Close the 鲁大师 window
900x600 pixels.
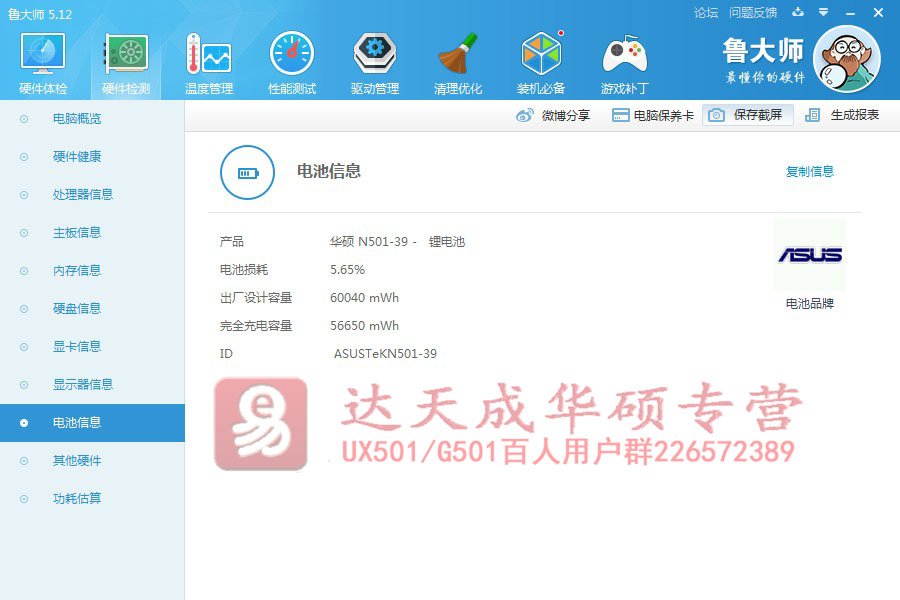878,13
